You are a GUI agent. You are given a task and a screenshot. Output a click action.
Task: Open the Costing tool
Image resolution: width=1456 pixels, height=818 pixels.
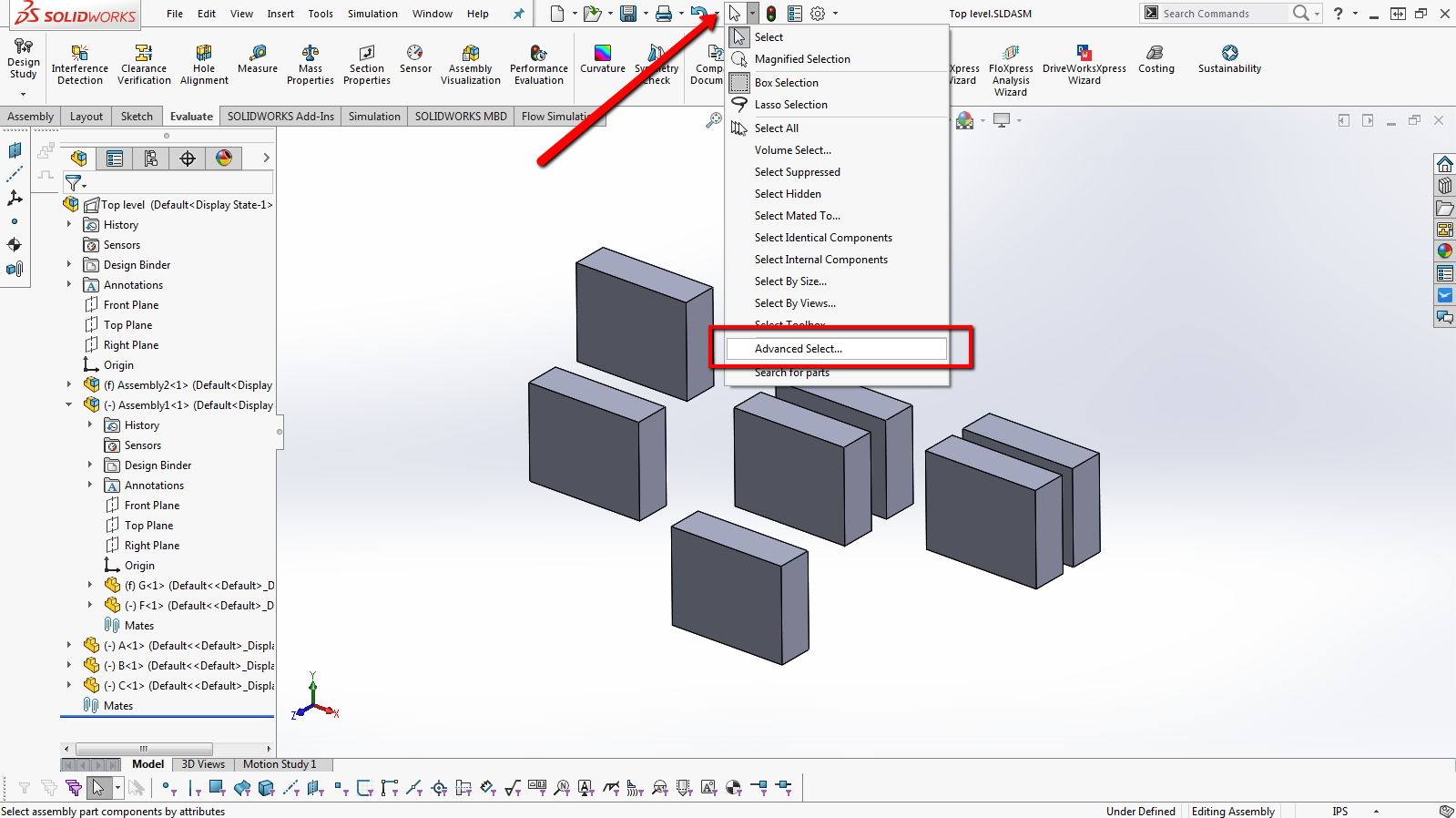coord(1156,59)
